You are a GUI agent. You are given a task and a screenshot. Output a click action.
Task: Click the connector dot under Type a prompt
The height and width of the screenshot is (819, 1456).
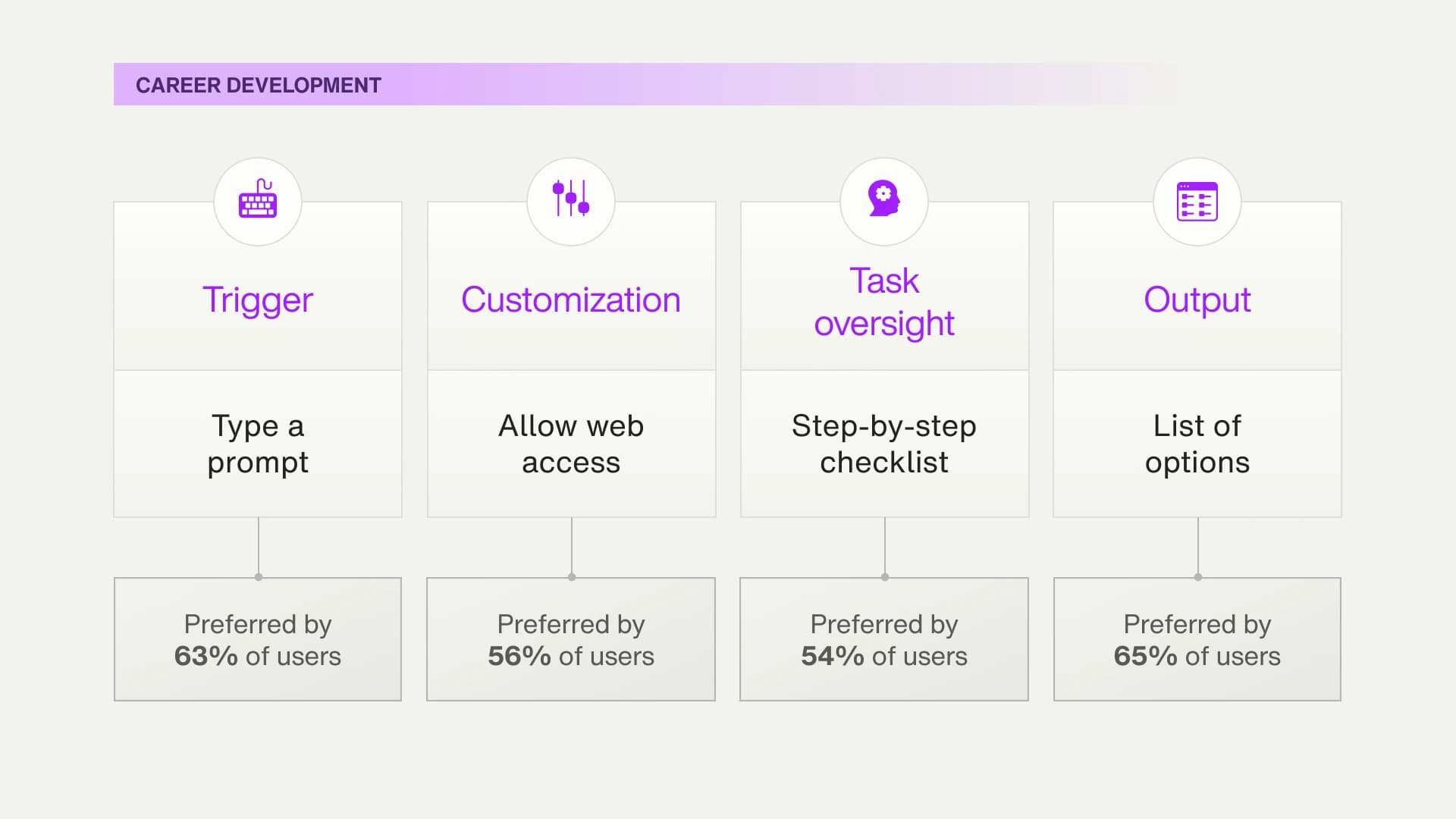(259, 577)
